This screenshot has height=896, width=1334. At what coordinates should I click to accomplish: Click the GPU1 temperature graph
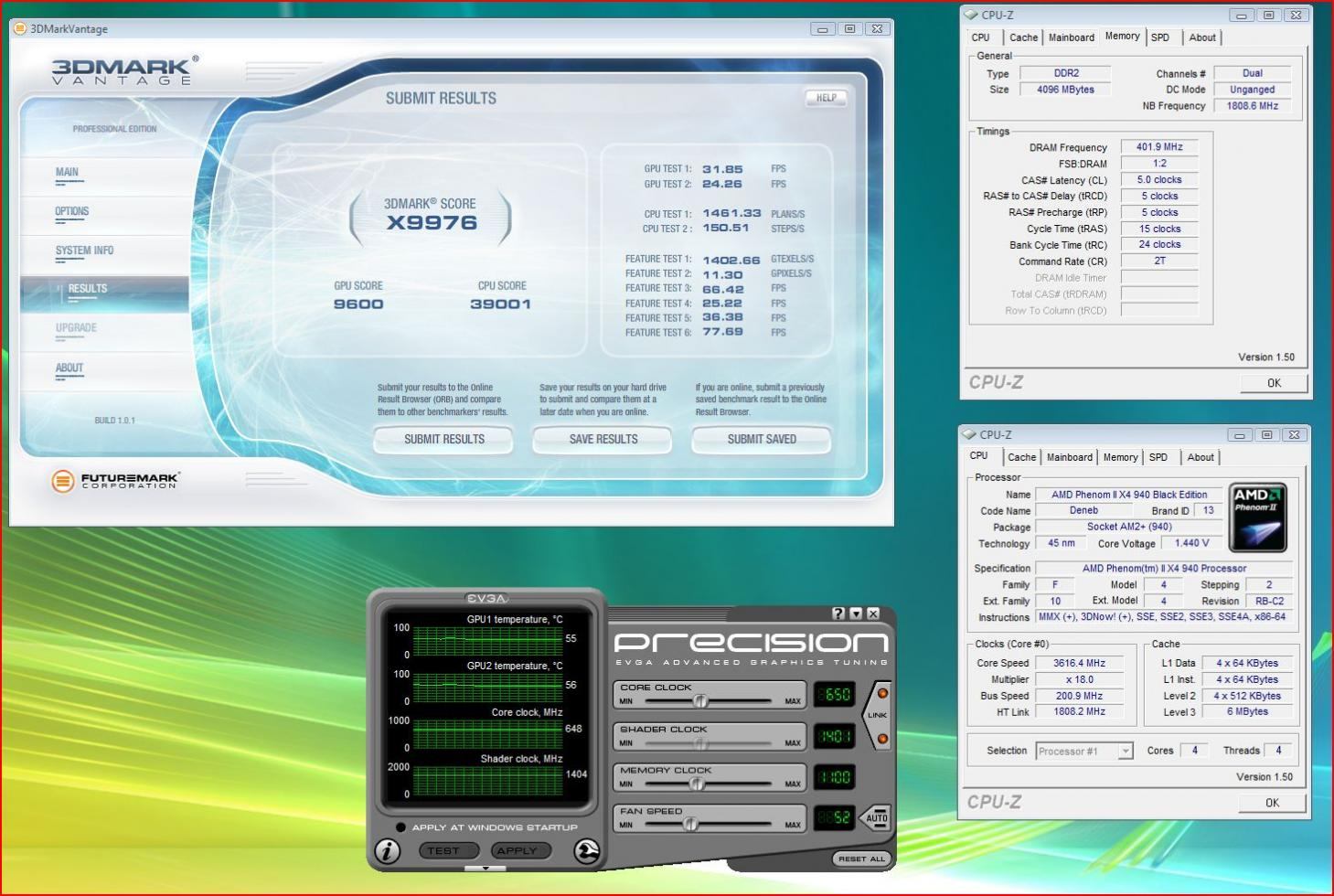(x=487, y=640)
